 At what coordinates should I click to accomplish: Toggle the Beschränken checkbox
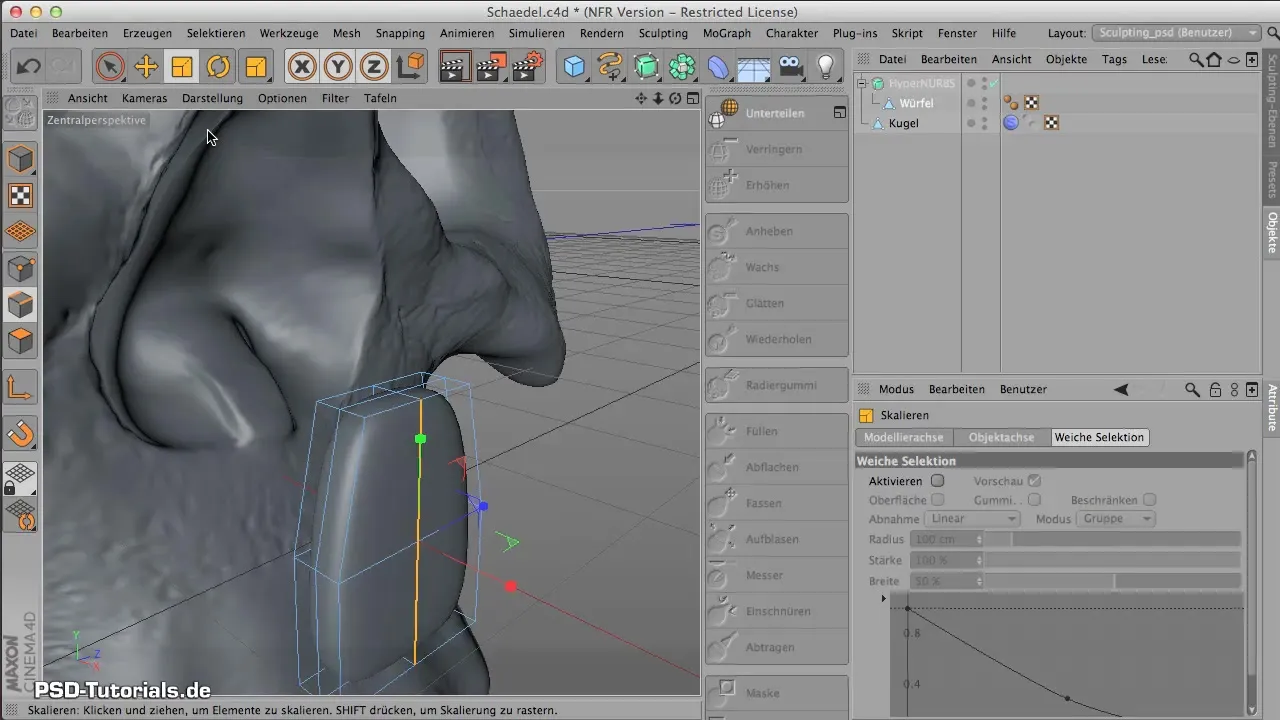pos(1150,499)
